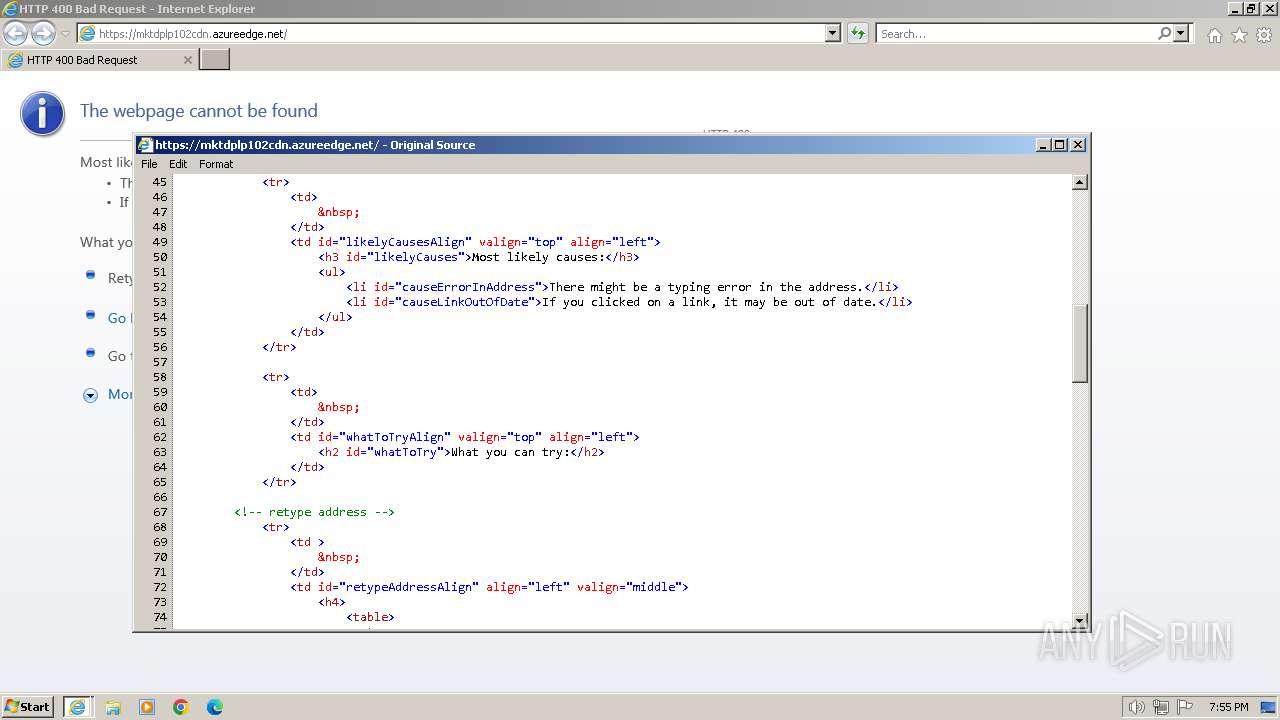Click the Home icon
Viewport: 1280px width, 720px height.
[x=1214, y=35]
